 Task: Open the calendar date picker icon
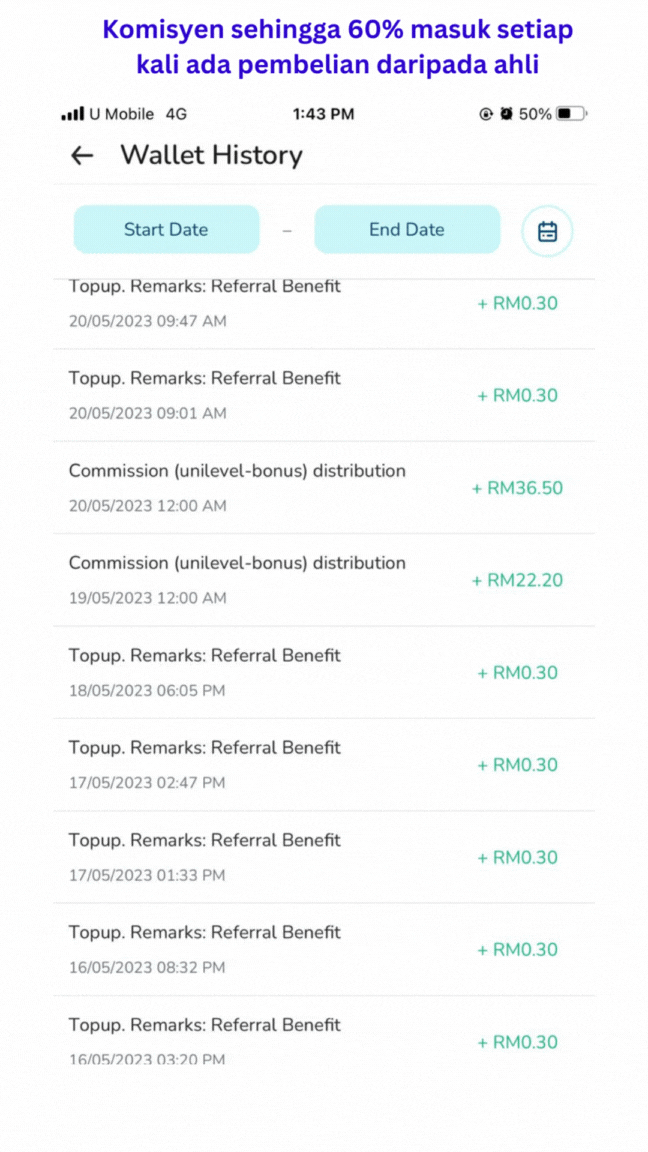547,232
